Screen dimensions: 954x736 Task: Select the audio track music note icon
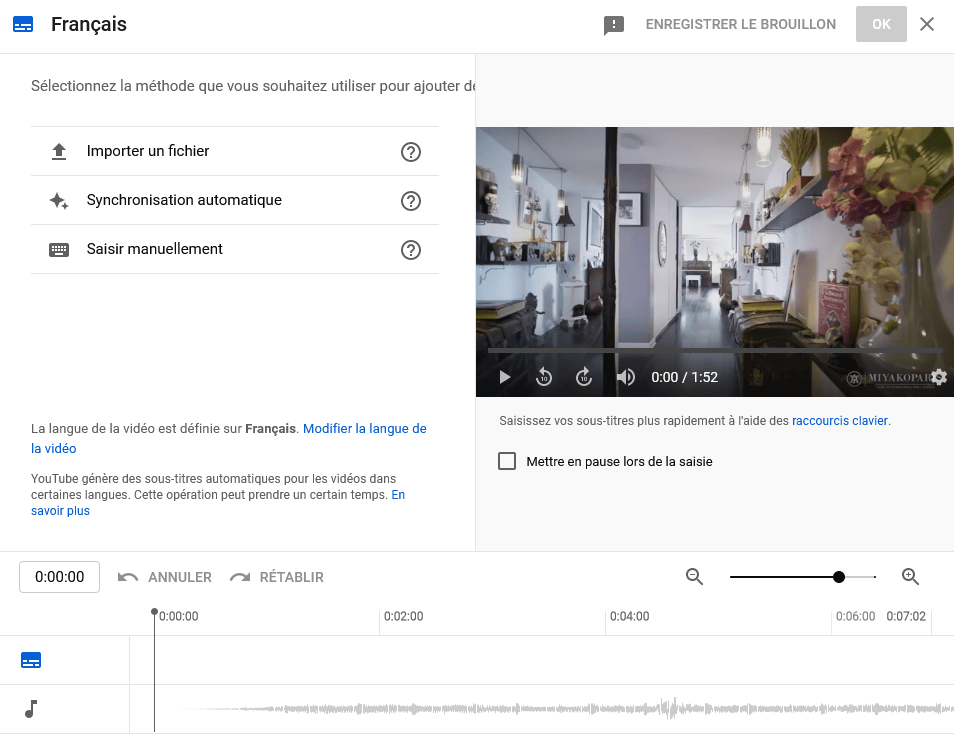(x=30, y=709)
